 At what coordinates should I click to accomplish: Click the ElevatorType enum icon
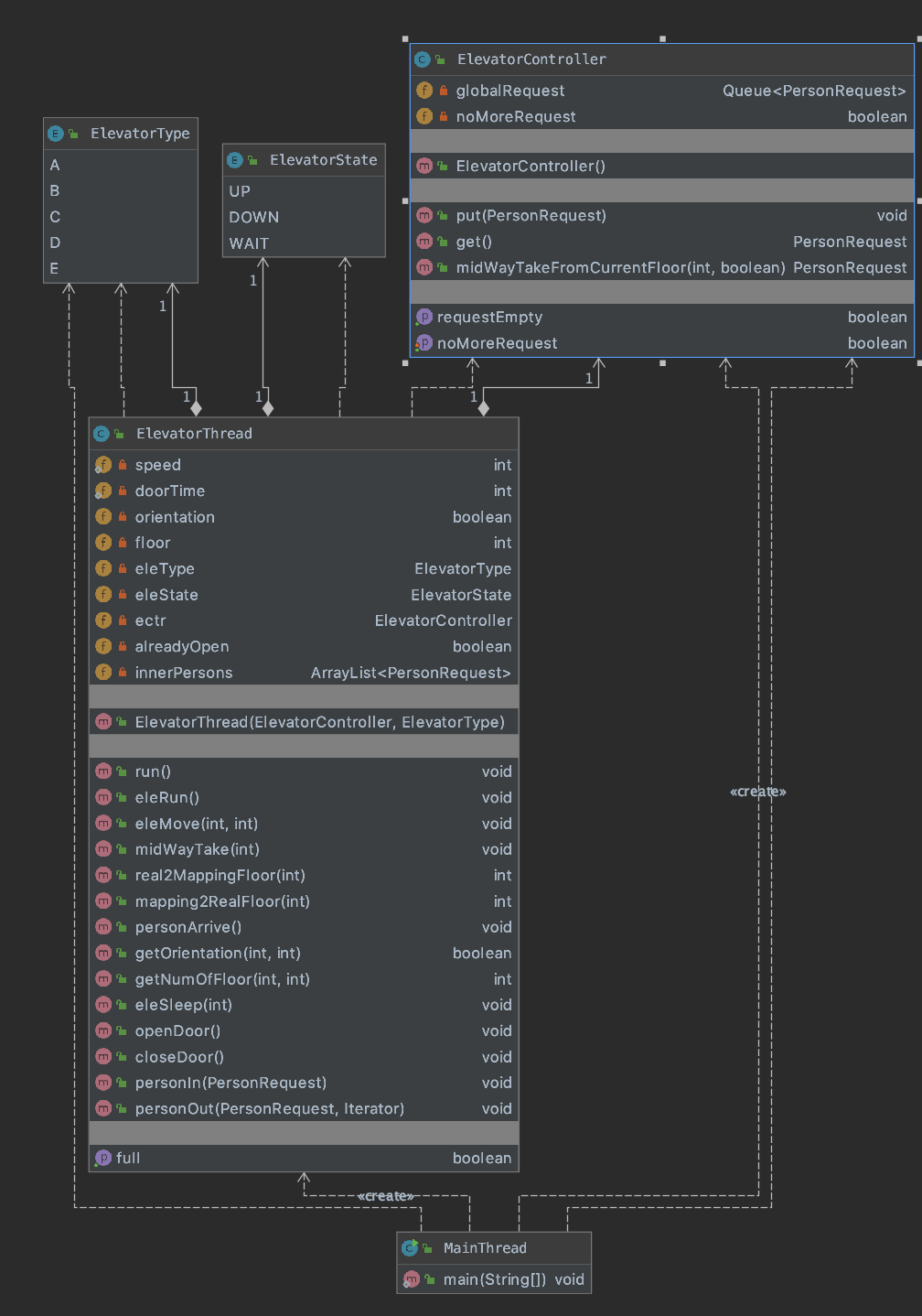pyautogui.click(x=55, y=134)
